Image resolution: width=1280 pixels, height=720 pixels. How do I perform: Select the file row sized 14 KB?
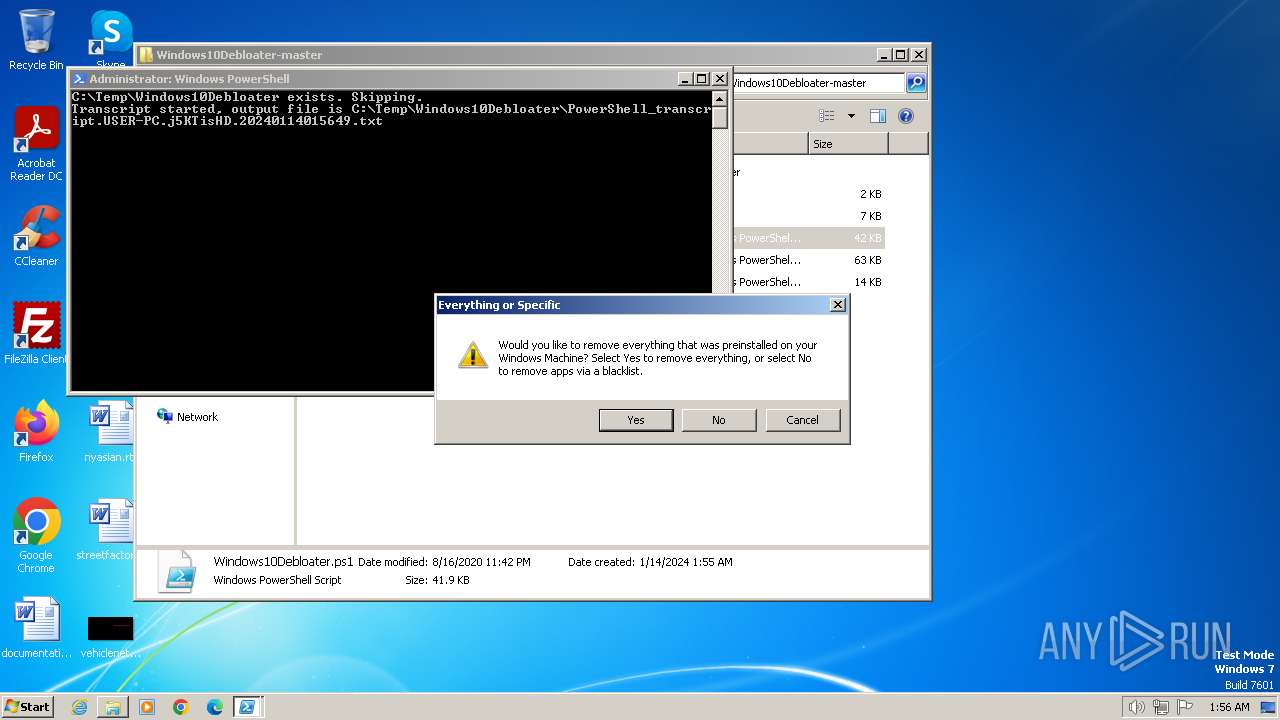[808, 282]
